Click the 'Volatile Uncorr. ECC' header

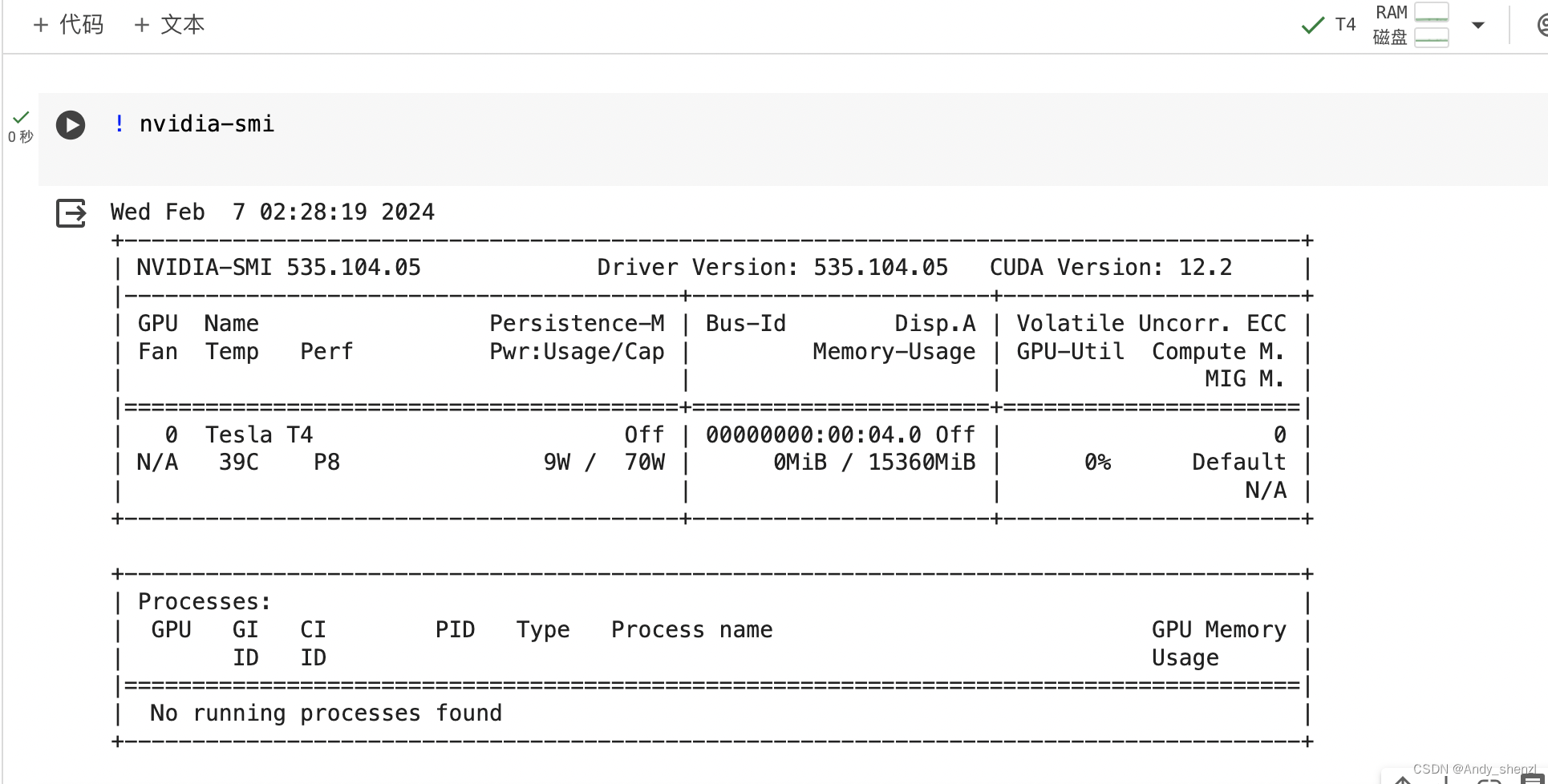(x=1151, y=323)
